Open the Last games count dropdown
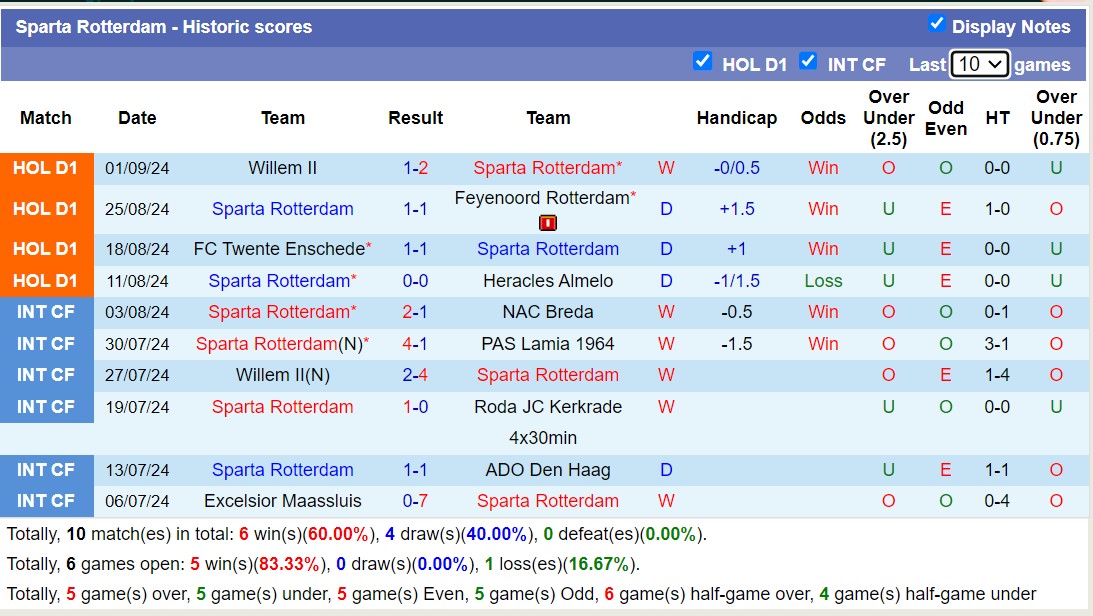 [979, 64]
